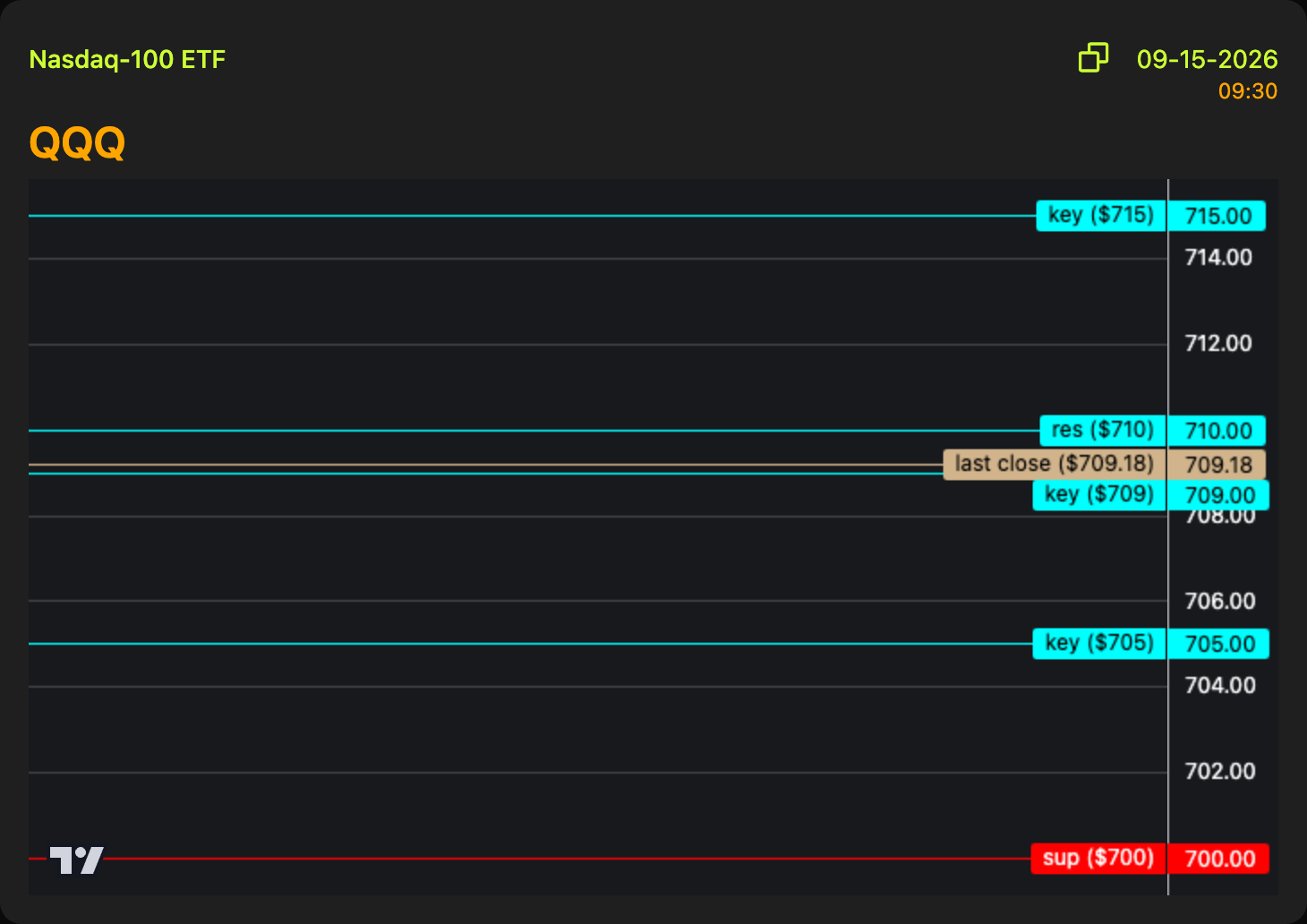Click the QQQ ticker symbol
The width and height of the screenshot is (1307, 924).
(x=77, y=142)
